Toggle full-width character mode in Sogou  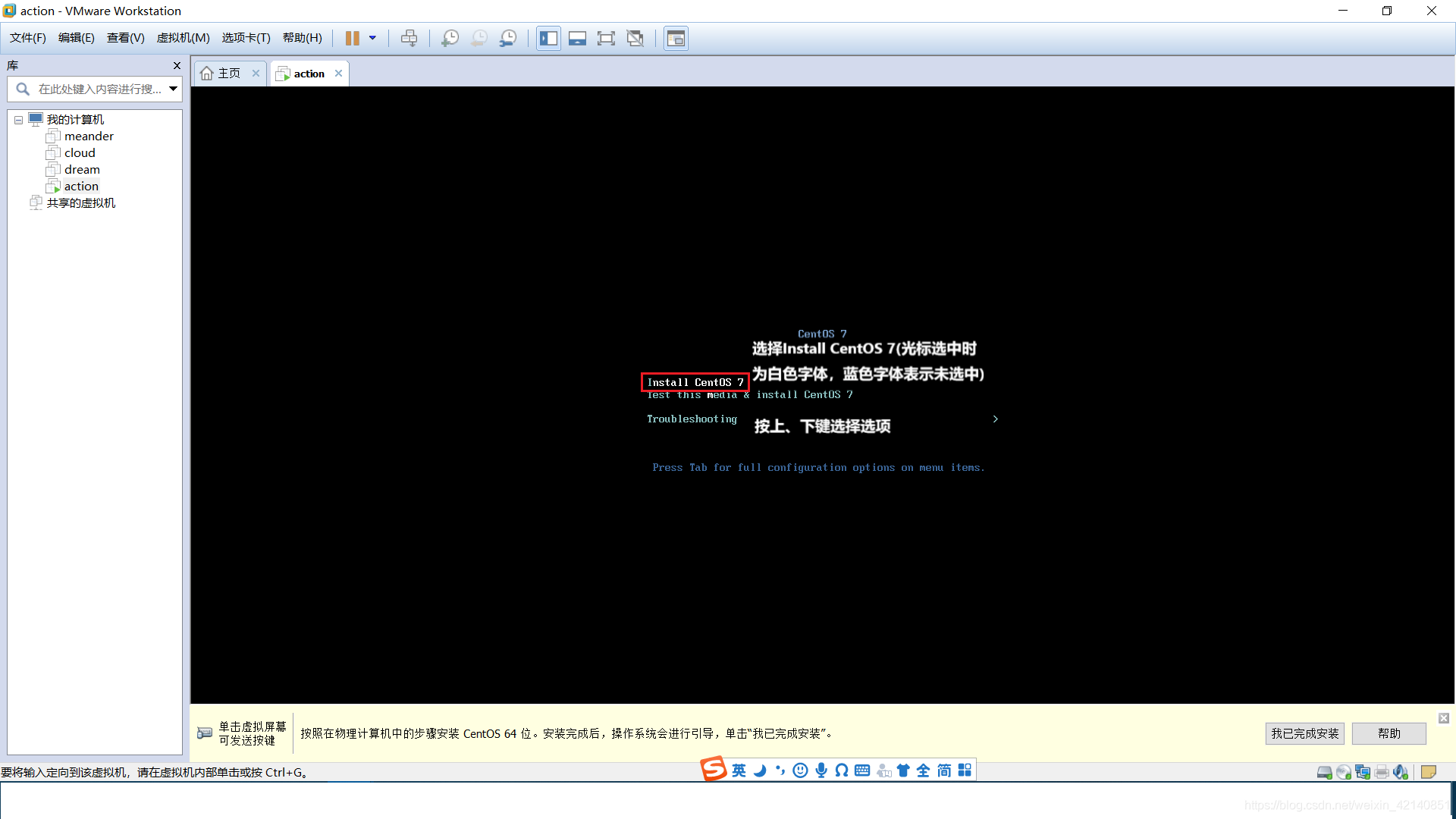[923, 770]
